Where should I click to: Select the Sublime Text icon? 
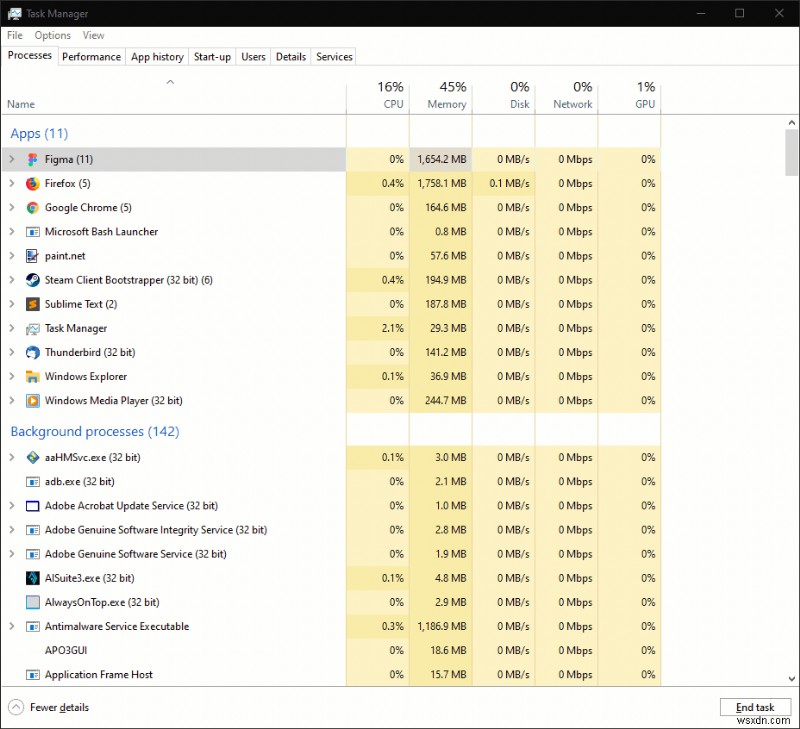[x=31, y=304]
